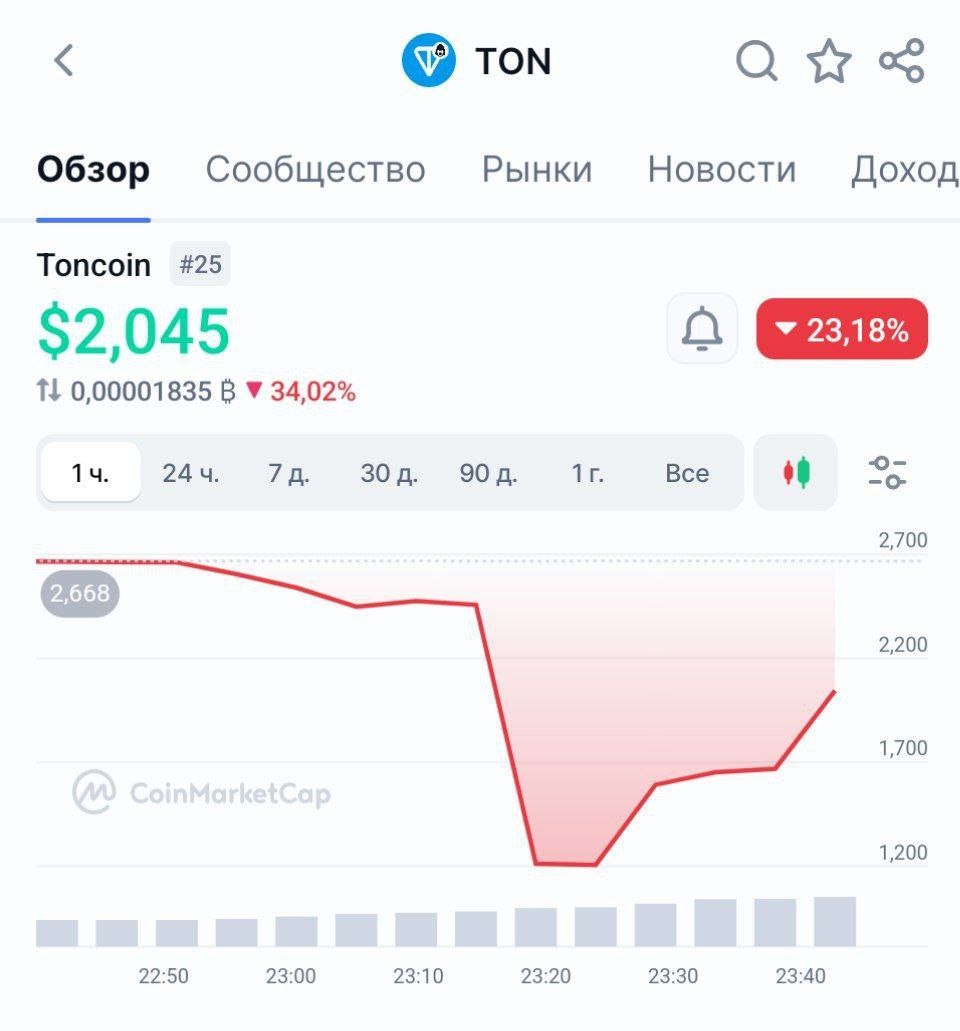The height and width of the screenshot is (1031, 960).
Task: Open chart settings sliders icon
Action: [x=887, y=472]
